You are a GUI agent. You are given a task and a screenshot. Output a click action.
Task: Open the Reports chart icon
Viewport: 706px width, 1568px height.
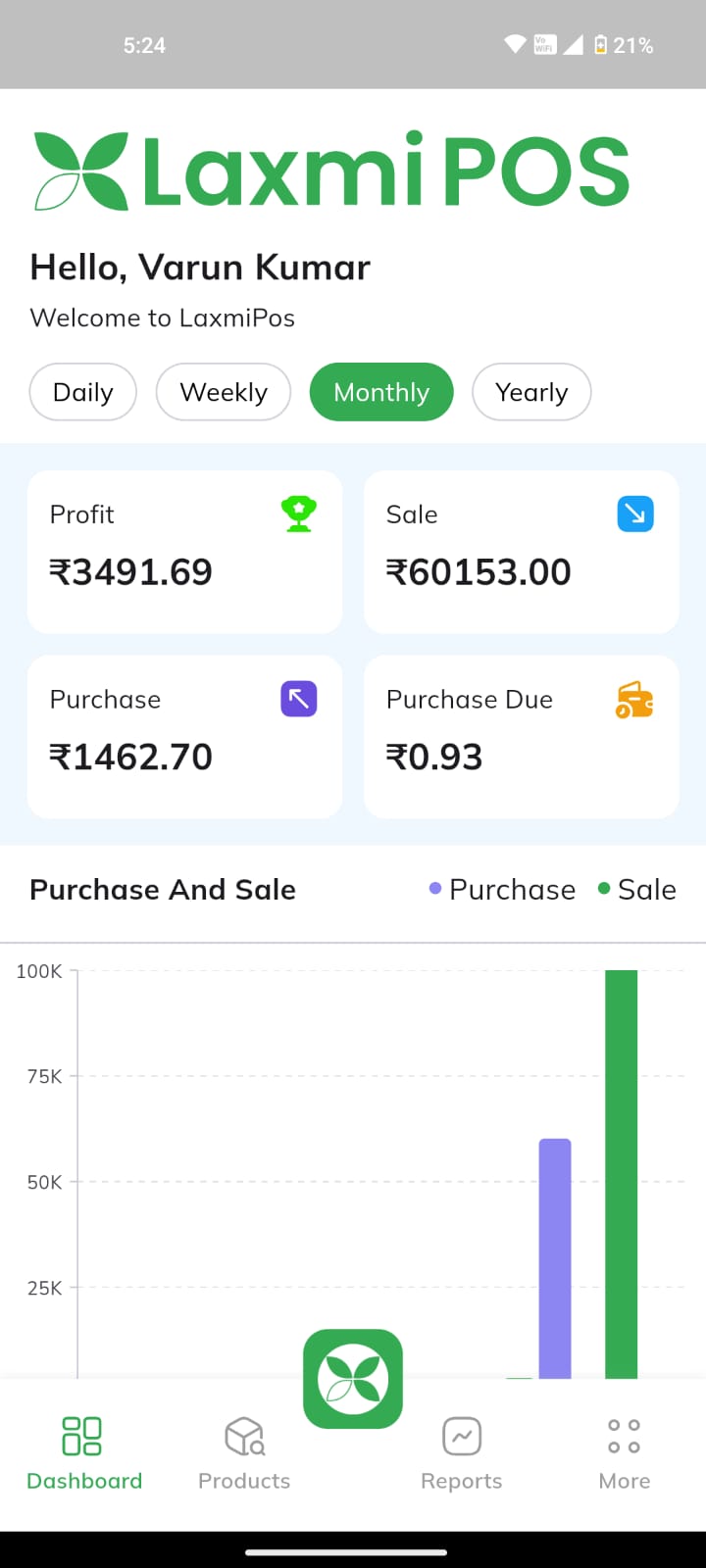[462, 1437]
